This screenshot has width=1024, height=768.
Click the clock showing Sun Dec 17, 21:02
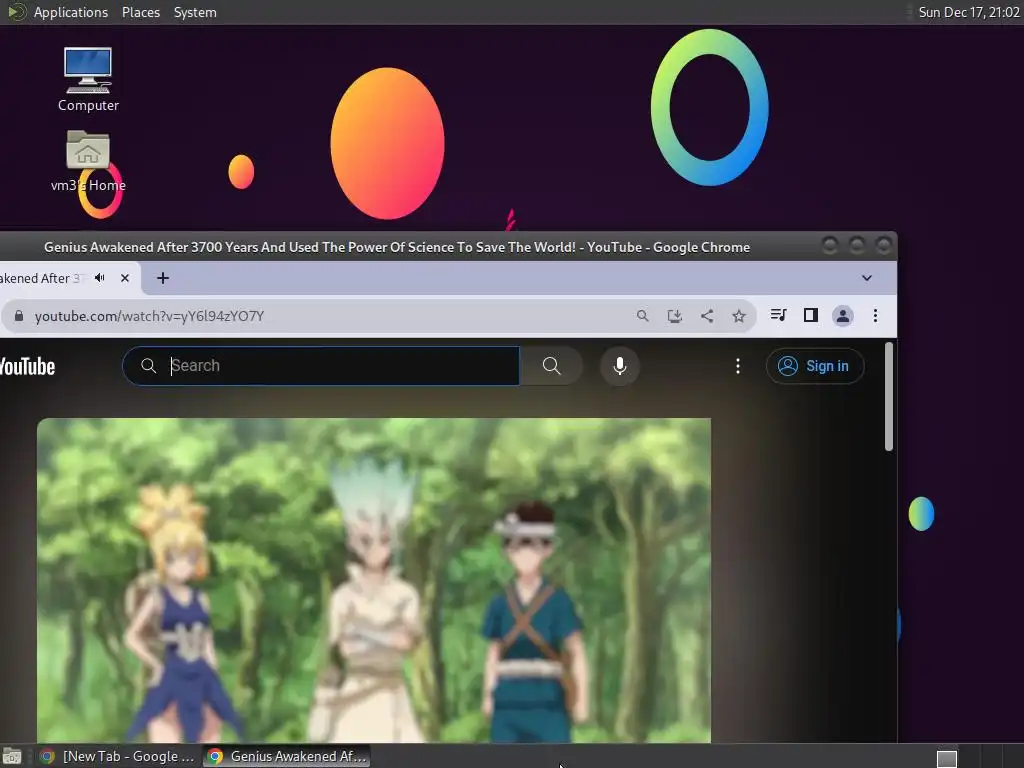[968, 12]
